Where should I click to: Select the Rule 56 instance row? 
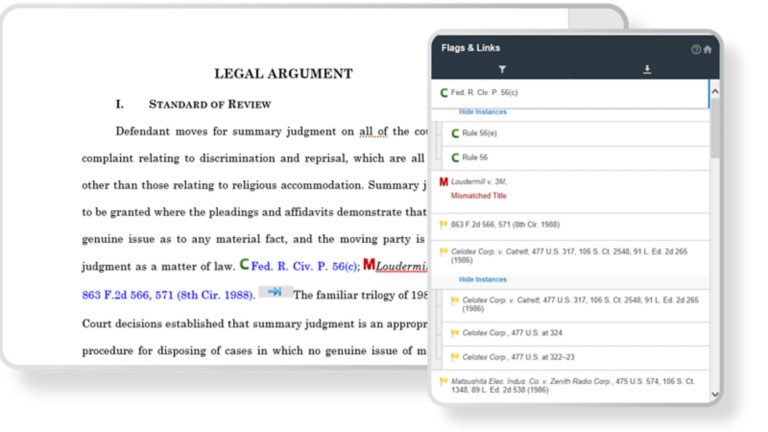[576, 158]
